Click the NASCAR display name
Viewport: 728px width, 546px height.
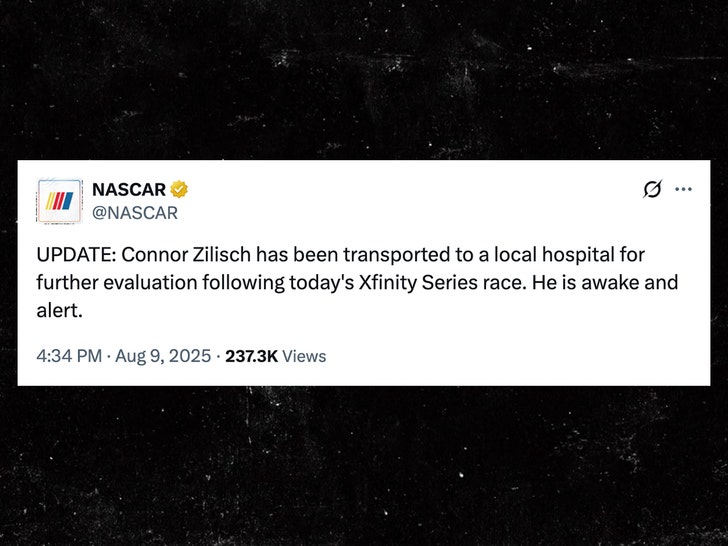129,189
